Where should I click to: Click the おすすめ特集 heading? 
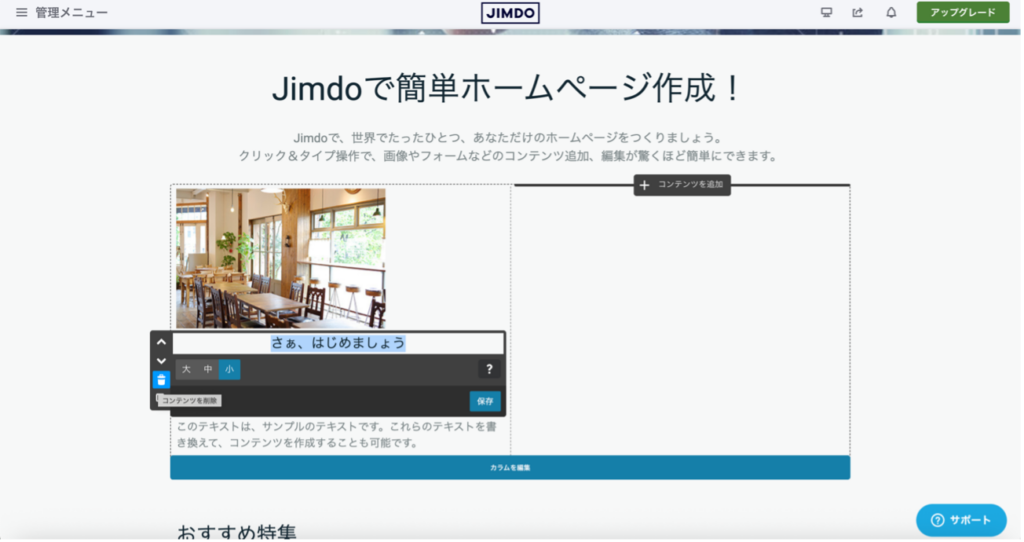[238, 532]
